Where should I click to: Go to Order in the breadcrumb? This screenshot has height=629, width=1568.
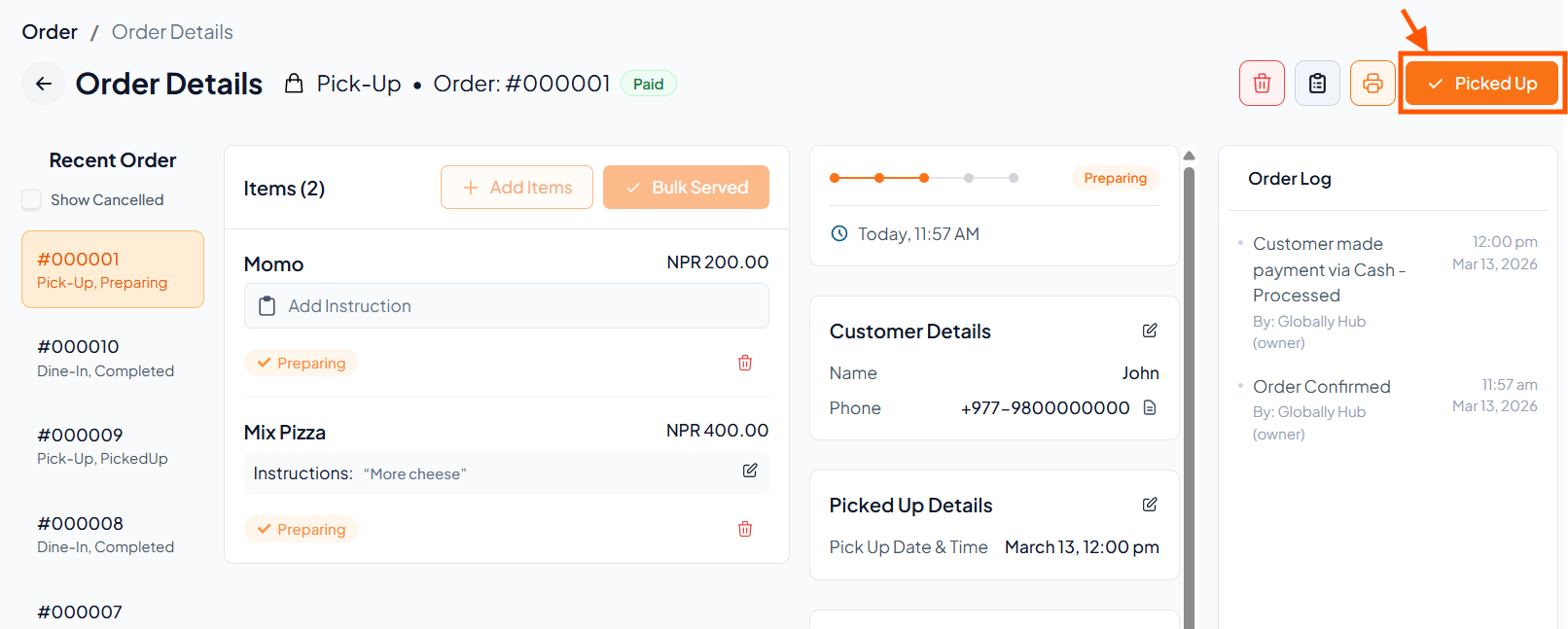(x=50, y=32)
